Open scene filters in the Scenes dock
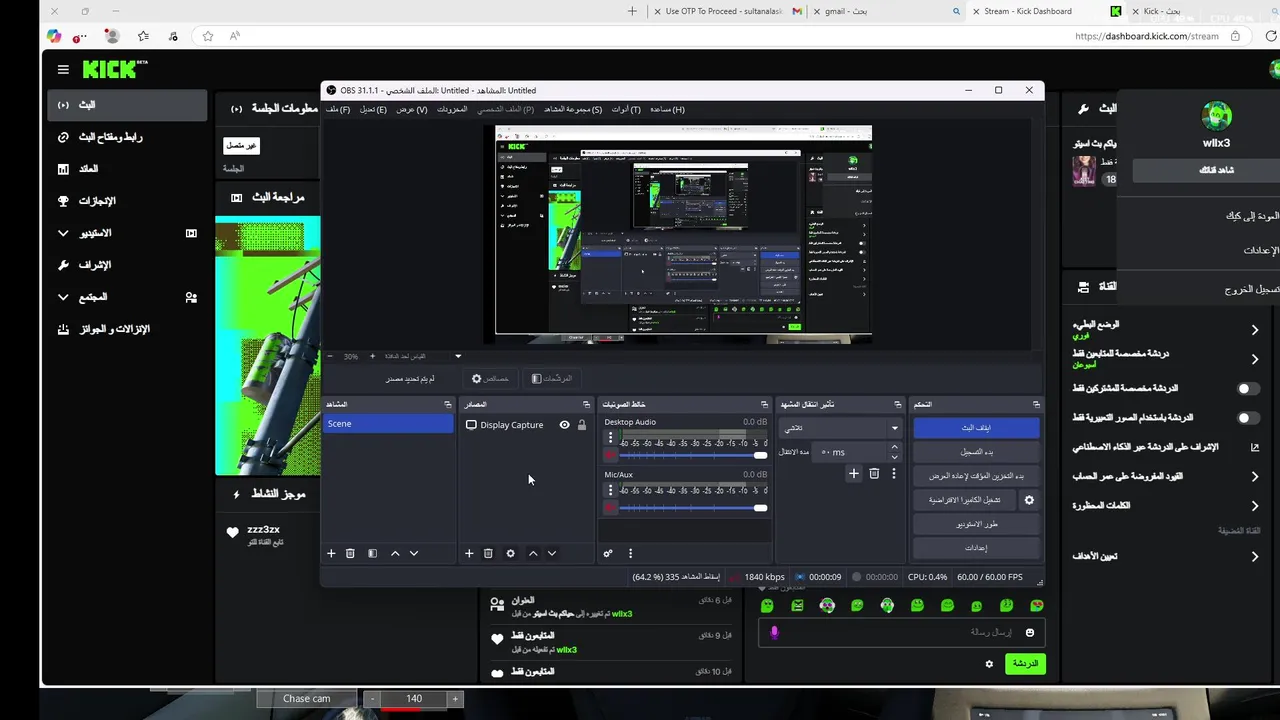 372,553
